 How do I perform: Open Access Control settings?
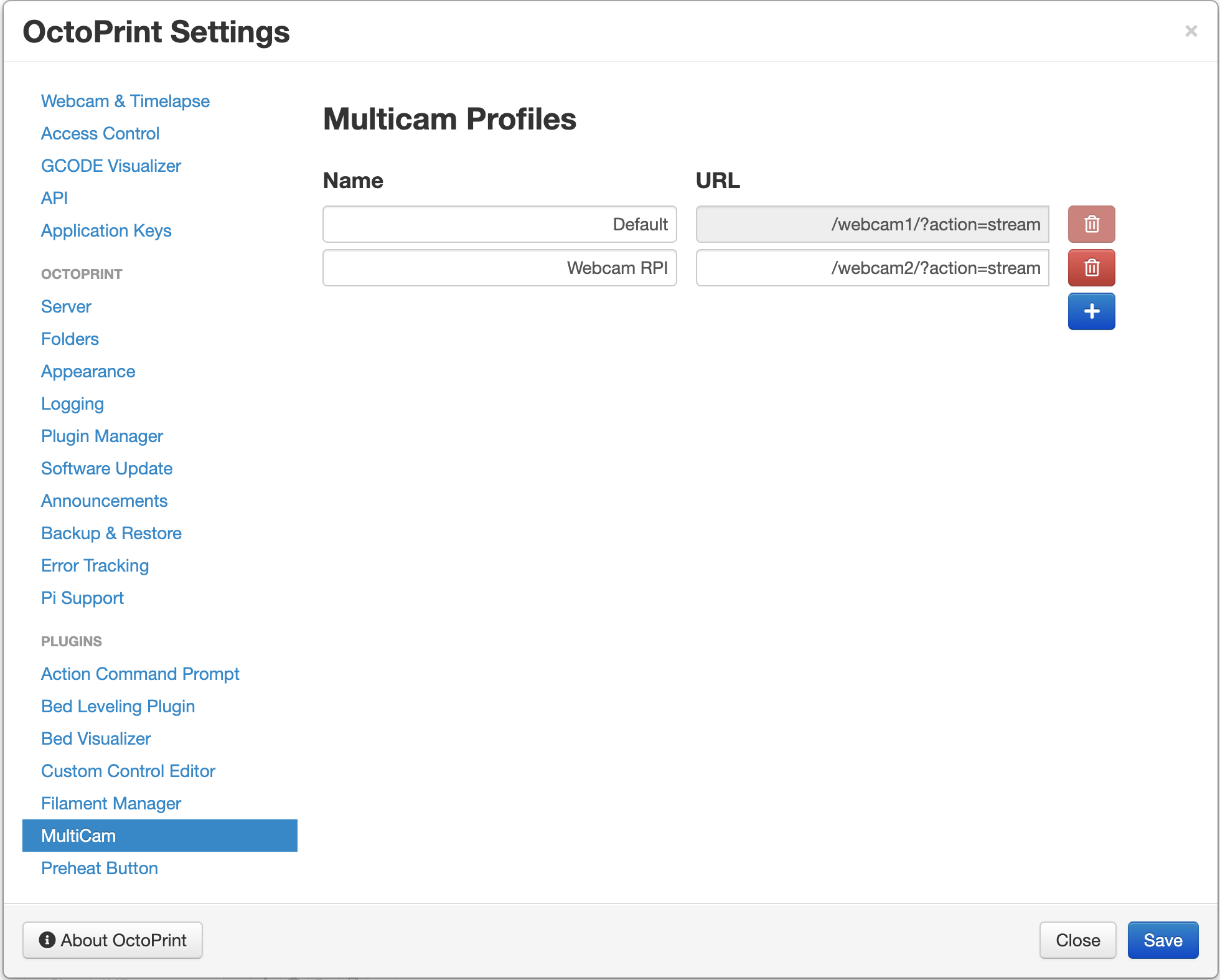click(x=100, y=133)
